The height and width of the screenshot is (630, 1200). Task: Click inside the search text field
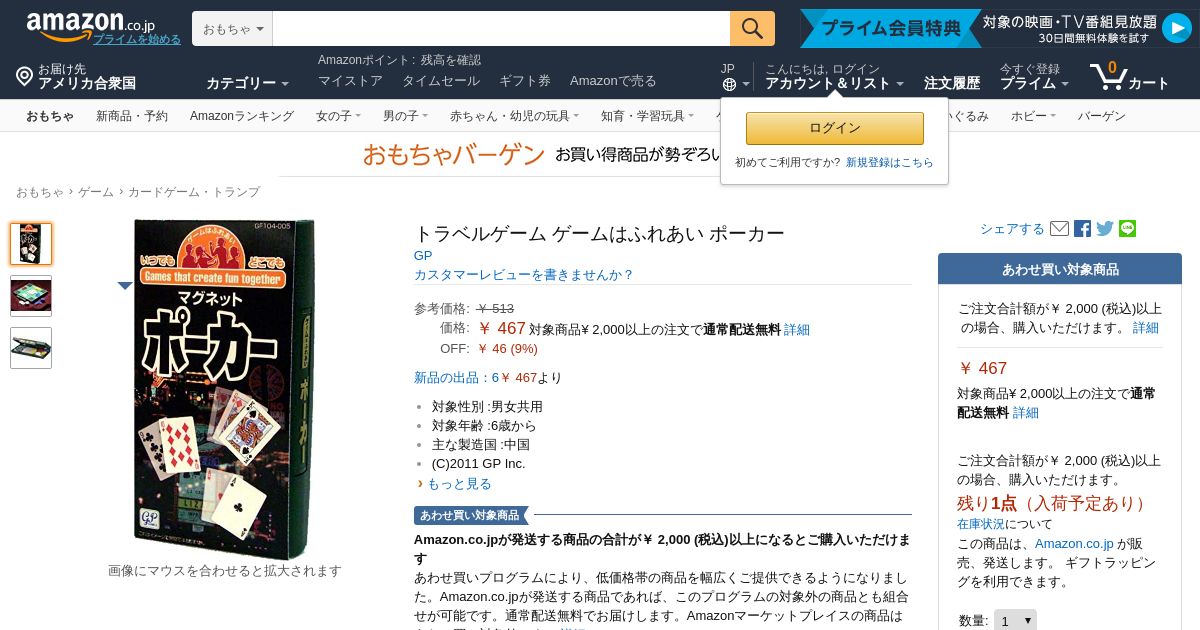(501, 29)
